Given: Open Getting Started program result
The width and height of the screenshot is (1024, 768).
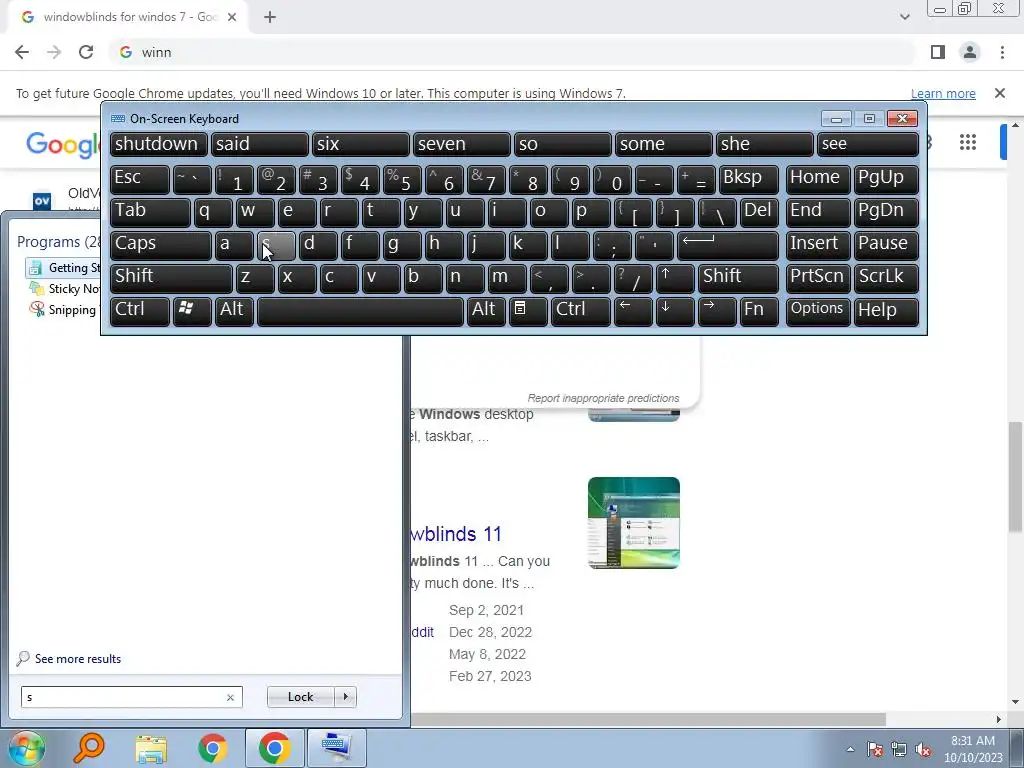Looking at the screenshot, I should pyautogui.click(x=64, y=268).
